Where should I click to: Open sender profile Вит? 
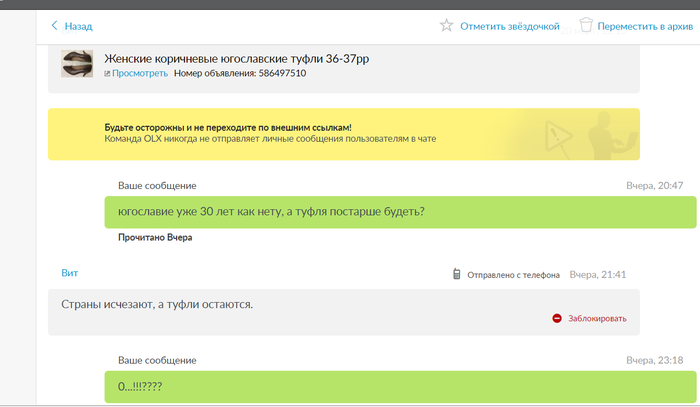[x=70, y=273]
